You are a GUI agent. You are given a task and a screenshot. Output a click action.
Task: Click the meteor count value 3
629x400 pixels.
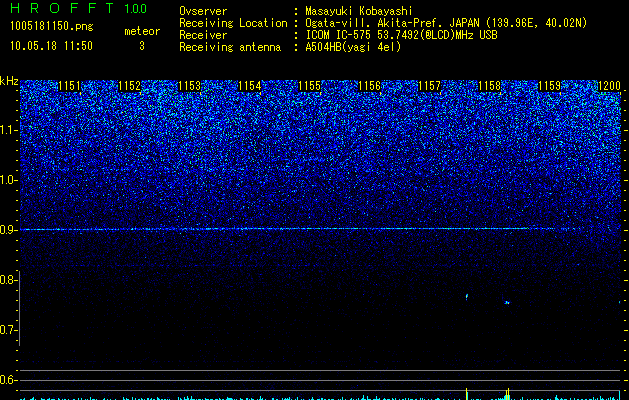(x=142, y=46)
